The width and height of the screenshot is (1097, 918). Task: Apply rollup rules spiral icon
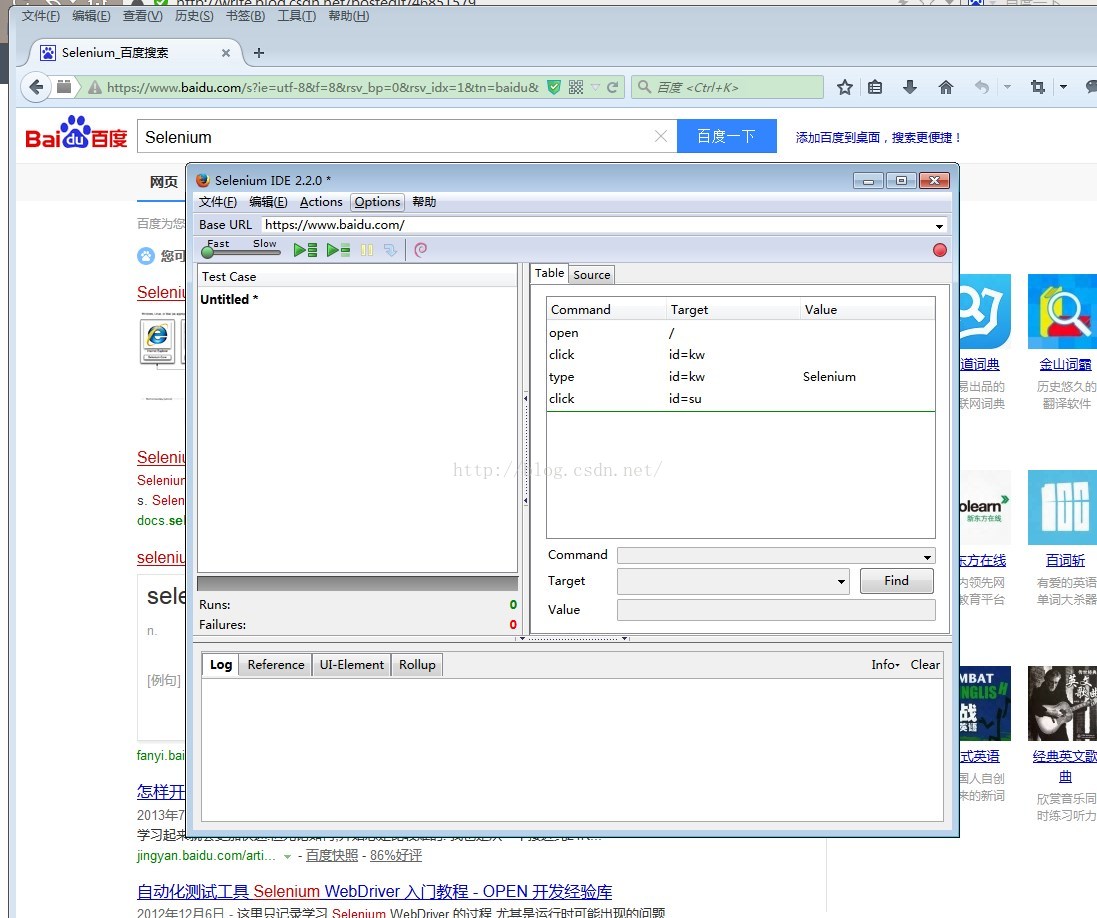420,250
